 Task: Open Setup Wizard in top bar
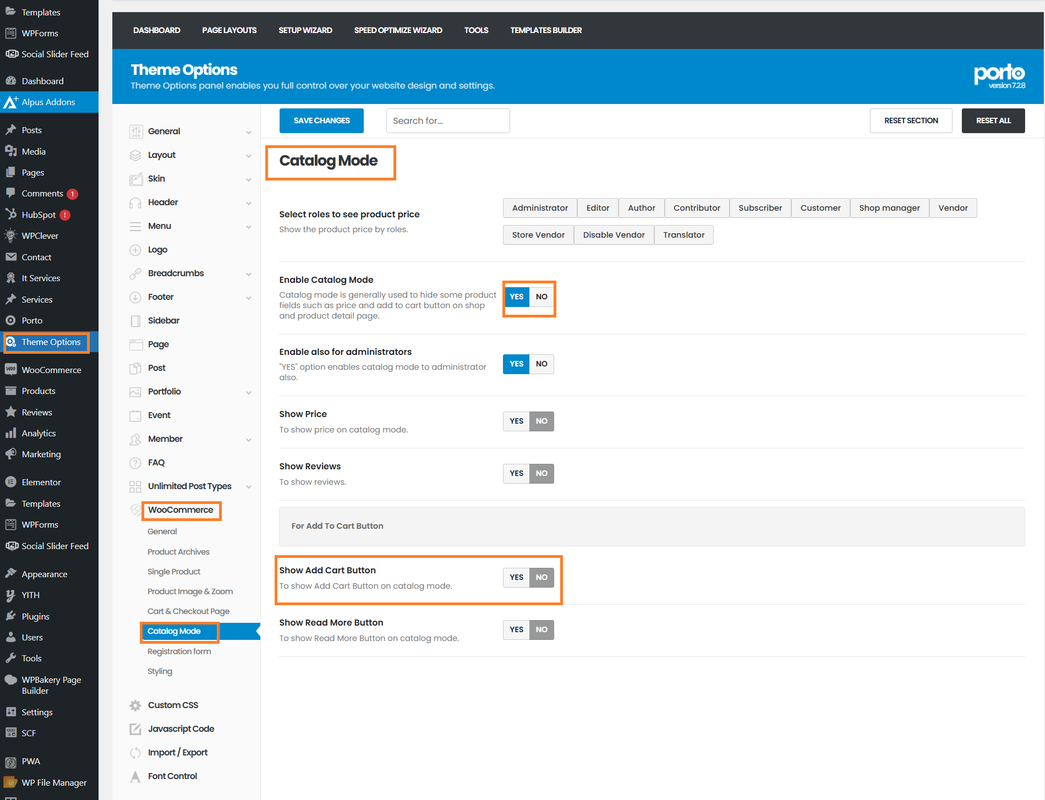[x=305, y=31]
